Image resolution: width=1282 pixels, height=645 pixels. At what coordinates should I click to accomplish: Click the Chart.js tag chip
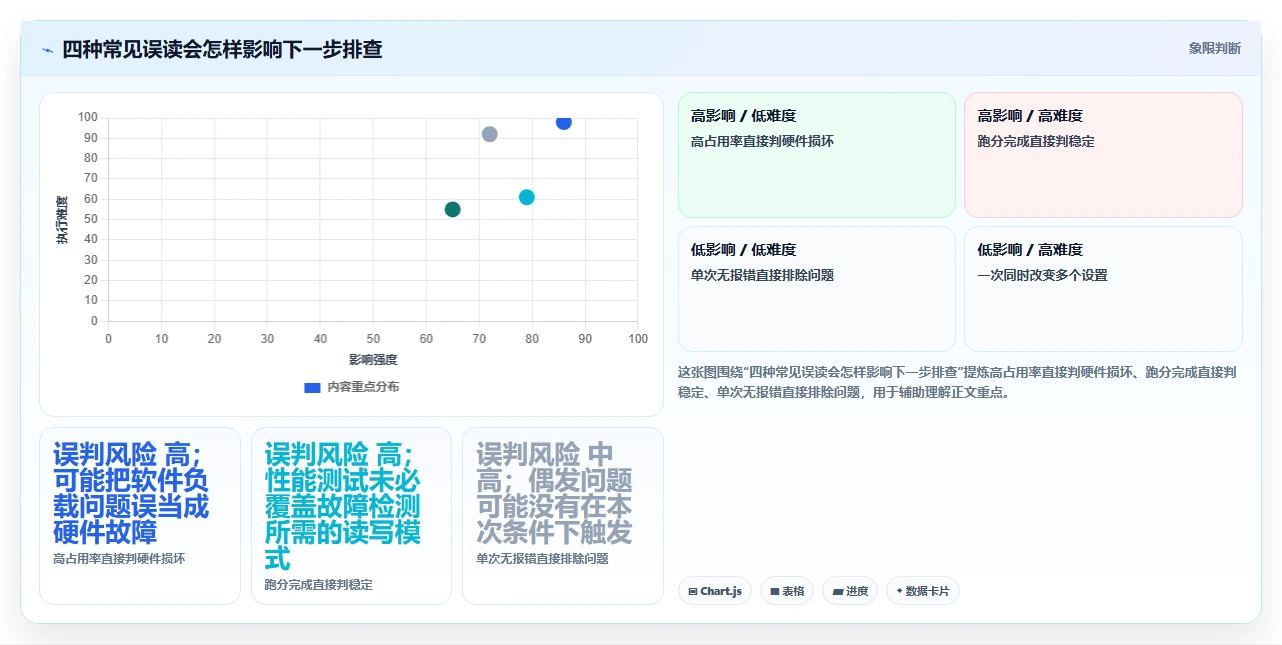coord(715,591)
